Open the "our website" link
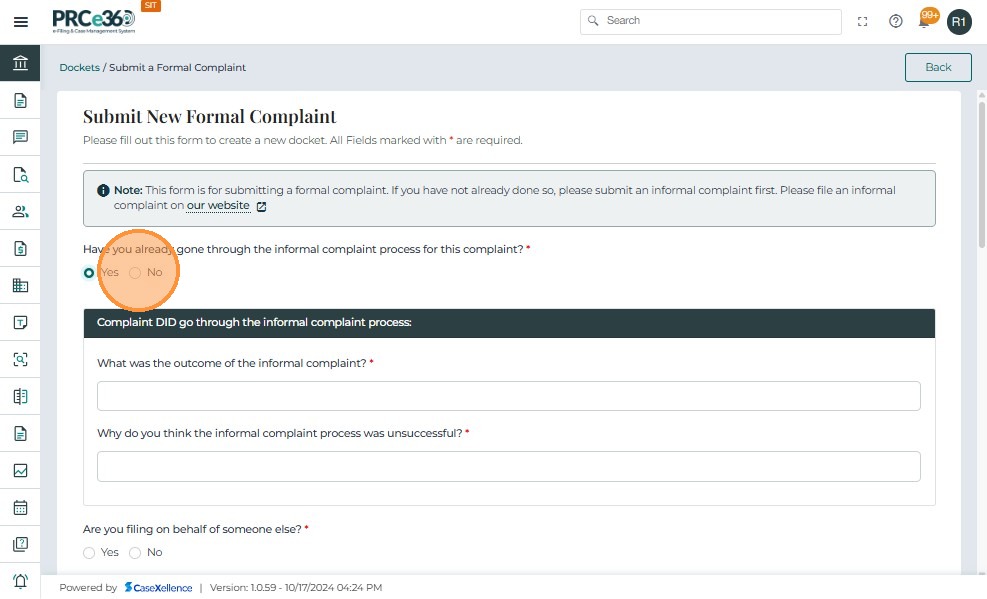Screen dimensions: 987x599 218,206
